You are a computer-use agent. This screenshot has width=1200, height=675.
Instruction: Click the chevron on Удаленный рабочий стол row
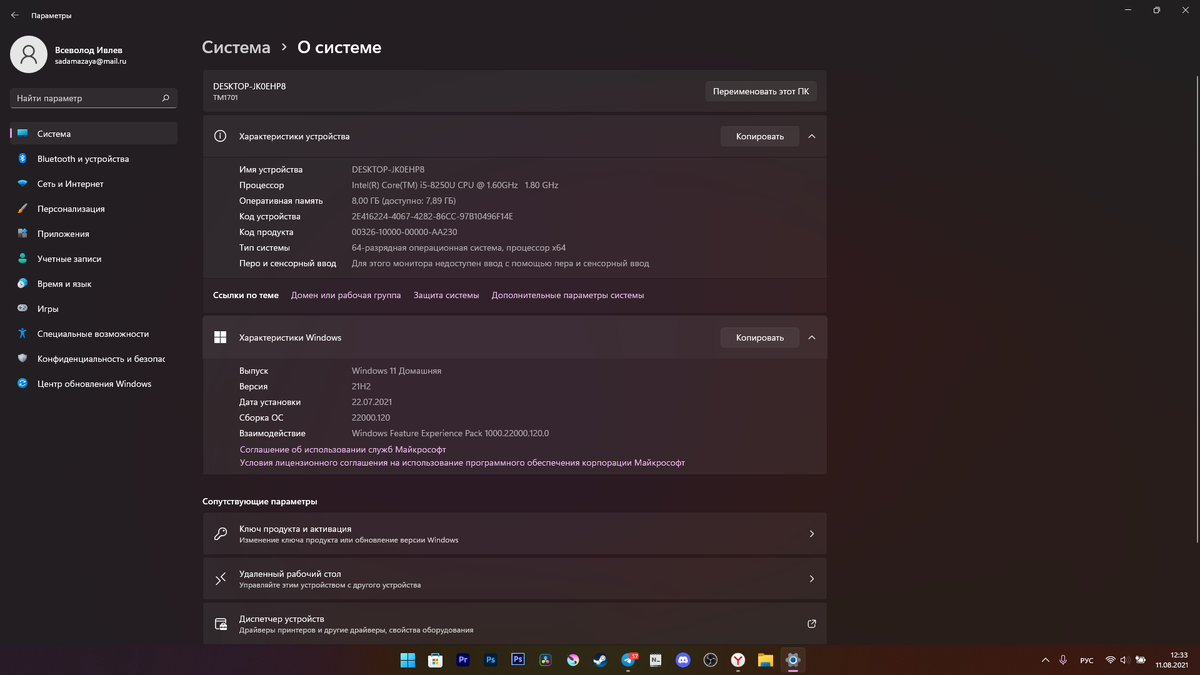pyautogui.click(x=811, y=579)
